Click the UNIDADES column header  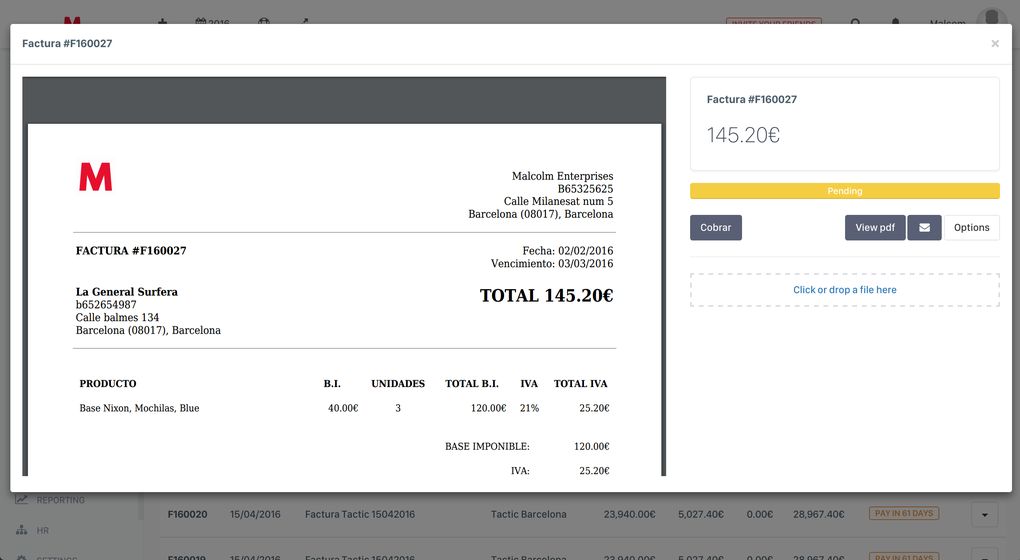pyautogui.click(x=398, y=384)
